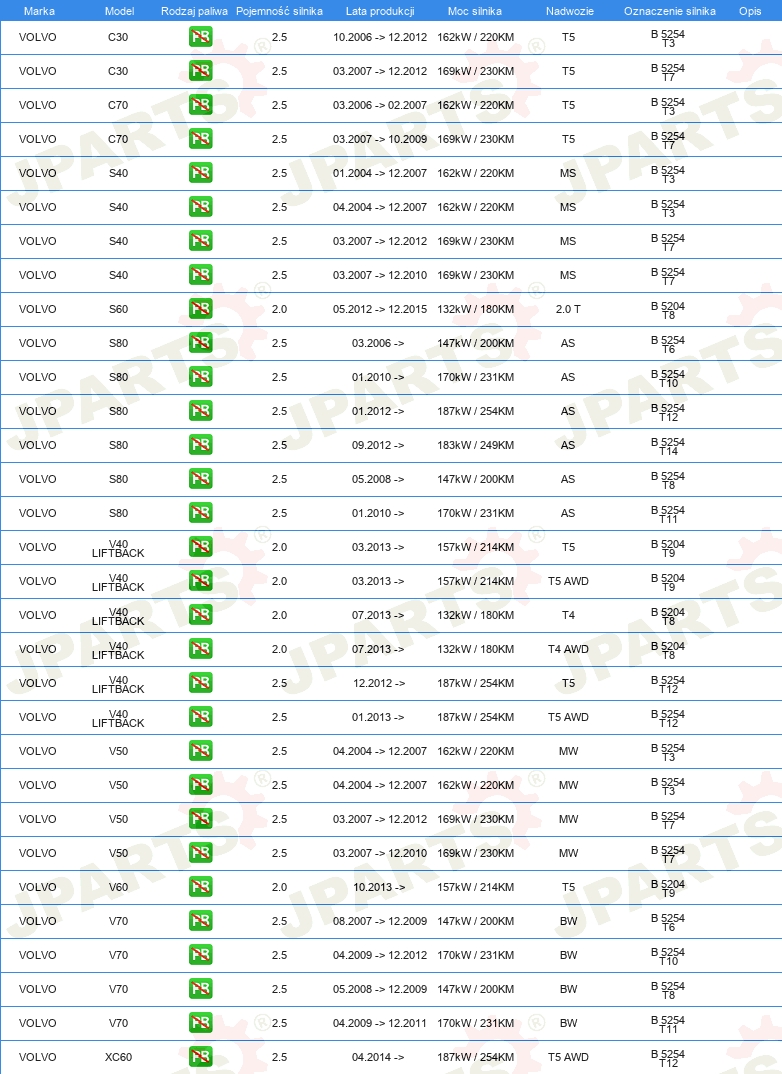Click fuel icon in V70 08.2007 row
Image resolution: width=782 pixels, height=1074 pixels.
coord(201,921)
